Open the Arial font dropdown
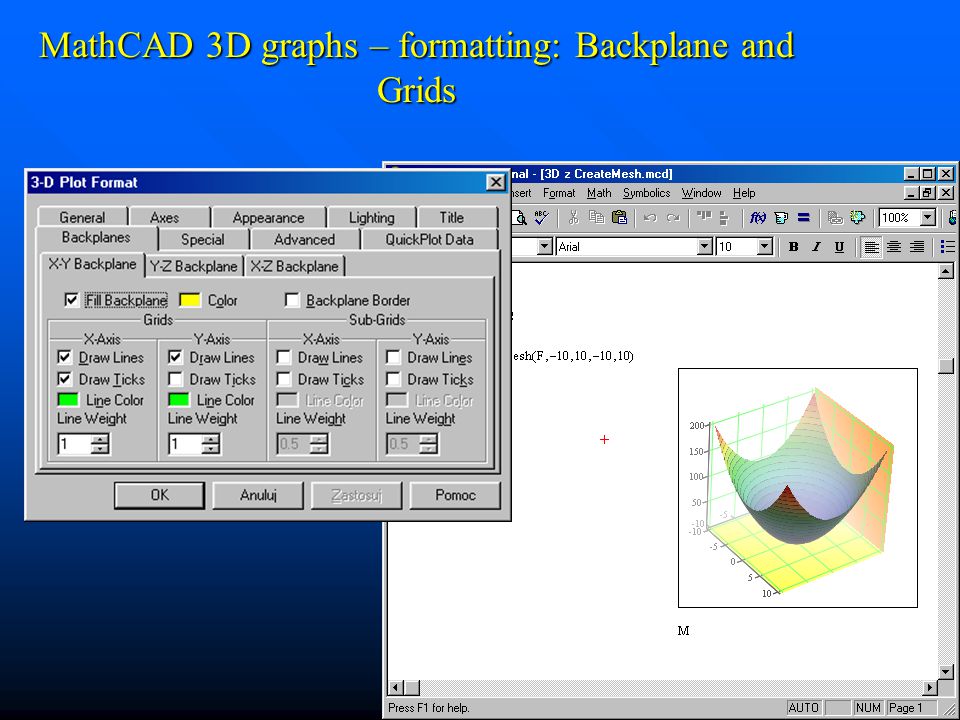Image resolution: width=960 pixels, height=720 pixels. pos(705,247)
